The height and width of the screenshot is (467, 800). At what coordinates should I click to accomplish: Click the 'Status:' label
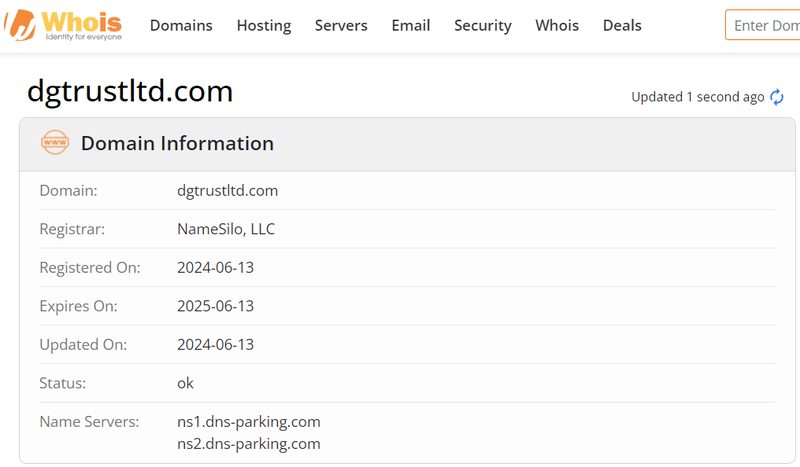(63, 383)
